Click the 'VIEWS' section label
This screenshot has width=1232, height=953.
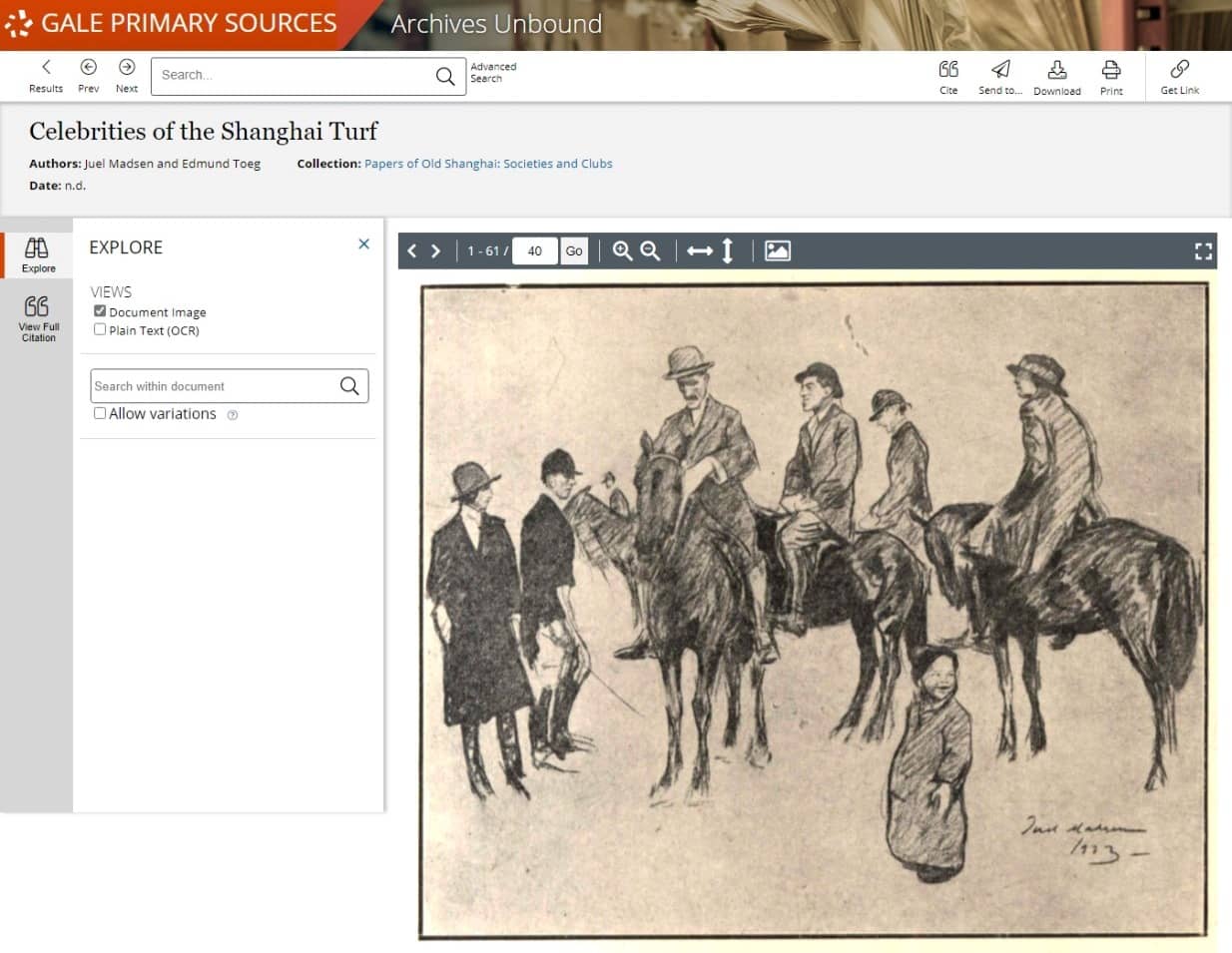[x=111, y=291]
